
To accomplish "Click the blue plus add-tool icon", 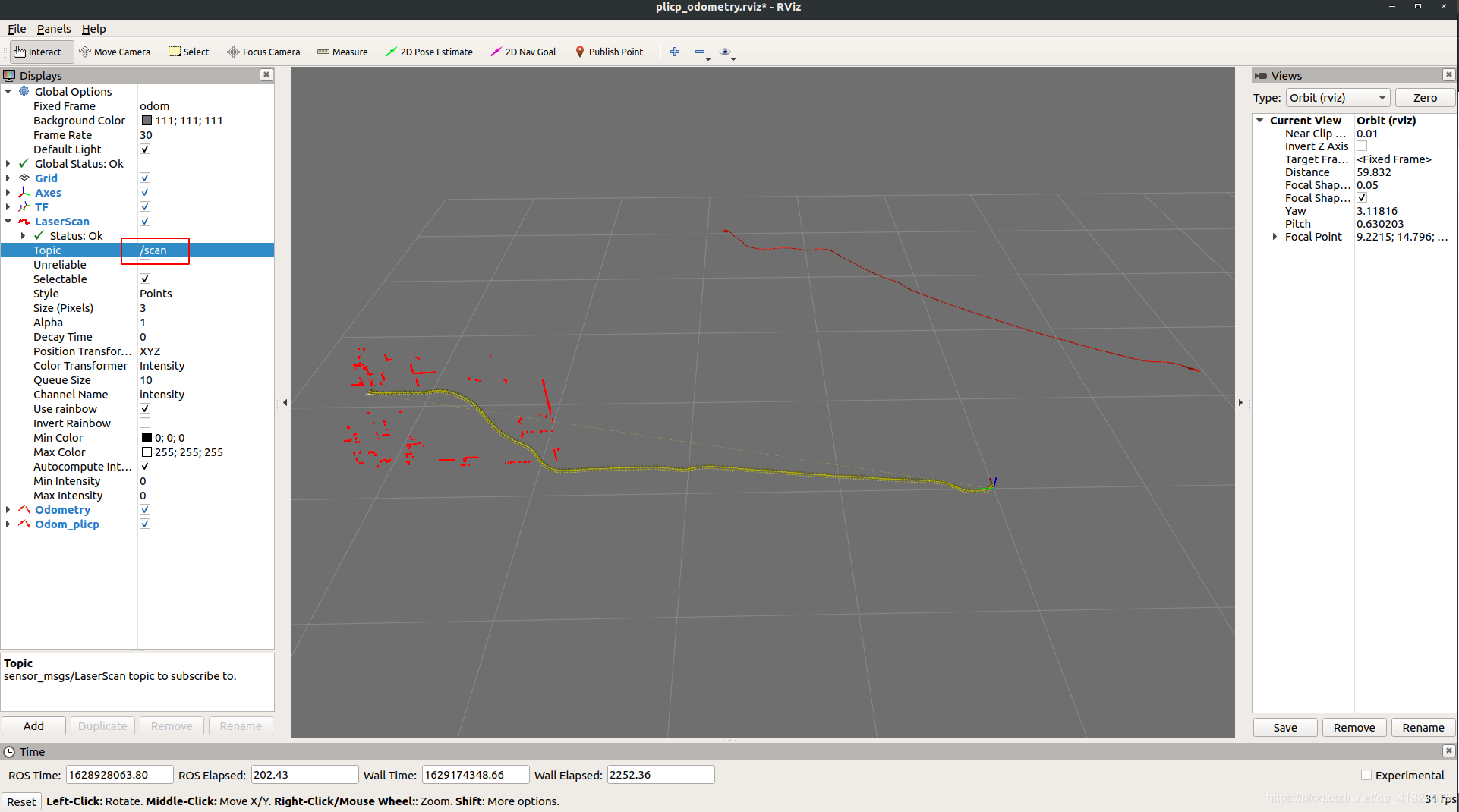I will click(x=675, y=52).
